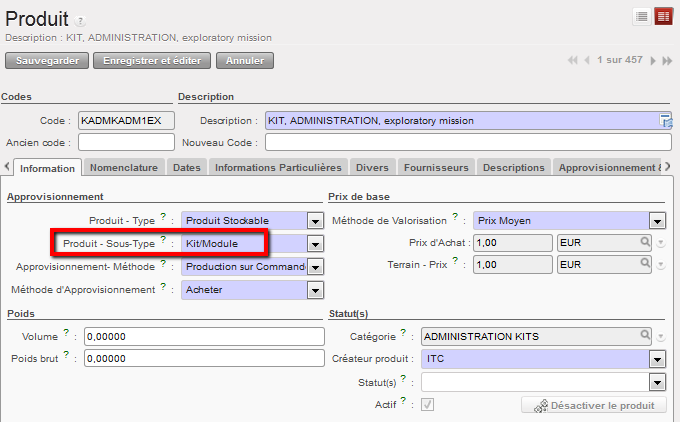Open Produit - Type dropdown

coord(316,221)
